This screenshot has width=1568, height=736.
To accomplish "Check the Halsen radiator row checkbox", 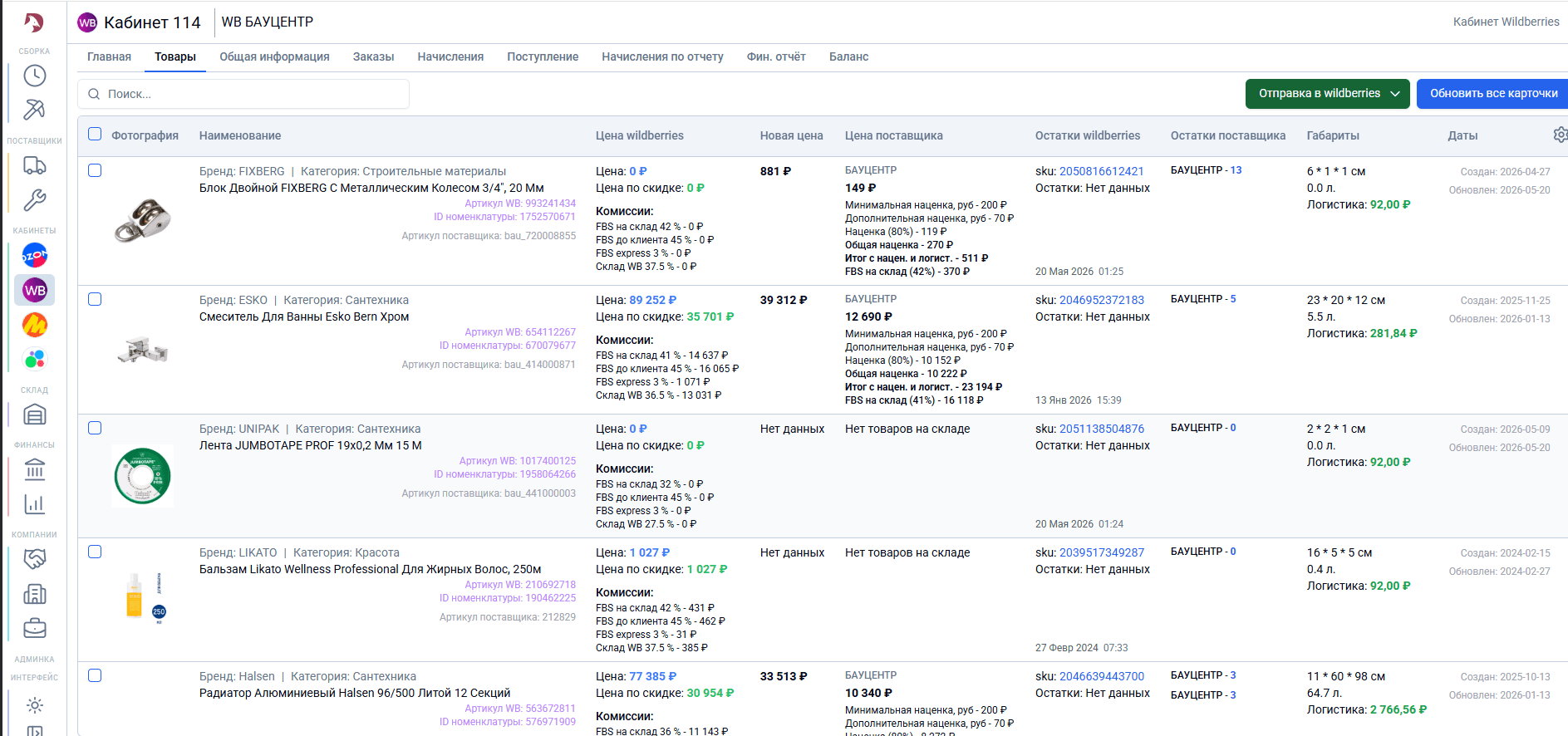I will 95,675.
